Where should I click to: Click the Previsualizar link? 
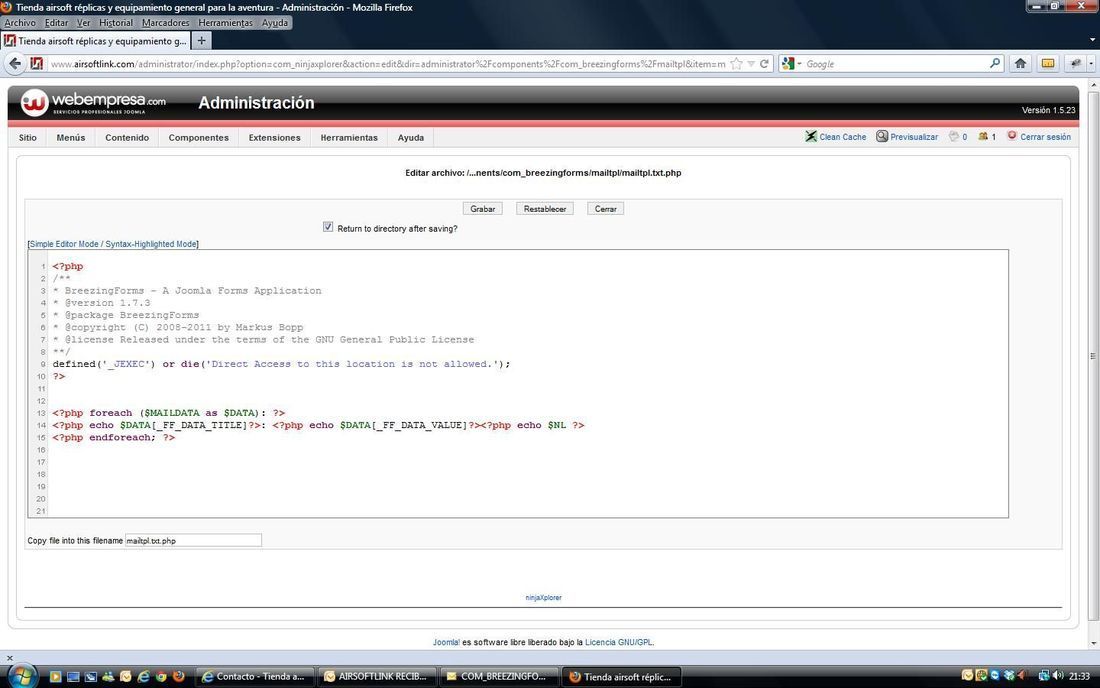(914, 137)
